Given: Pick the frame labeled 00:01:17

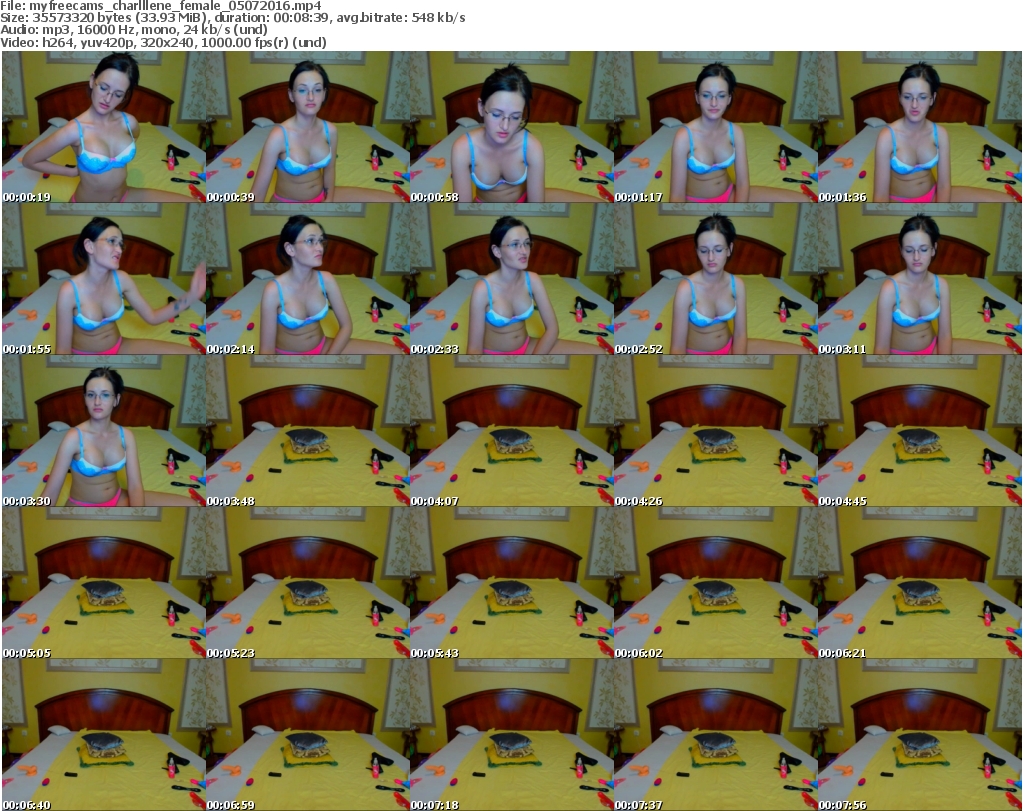Looking at the screenshot, I should point(715,127).
